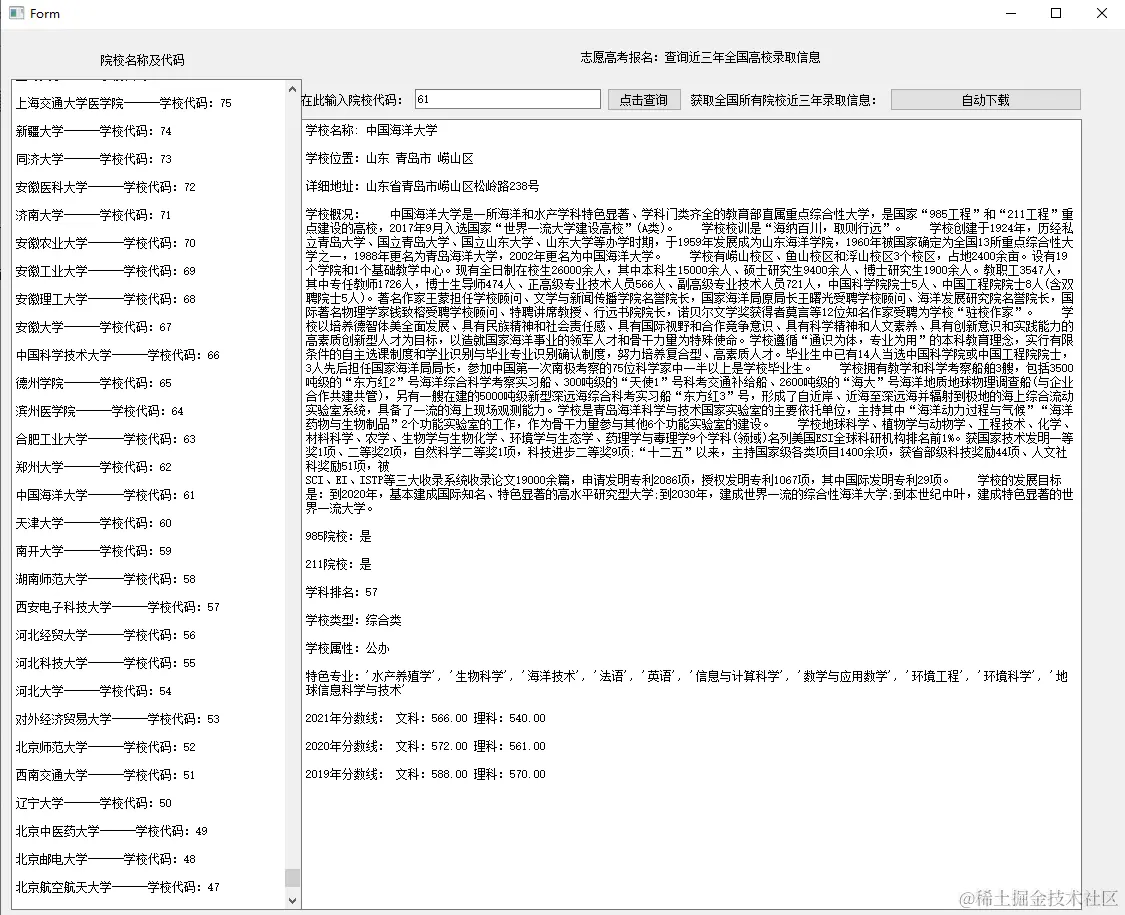The width and height of the screenshot is (1125, 915).
Task: Select 河北科技大学 code 55 row
Action: tap(105, 663)
